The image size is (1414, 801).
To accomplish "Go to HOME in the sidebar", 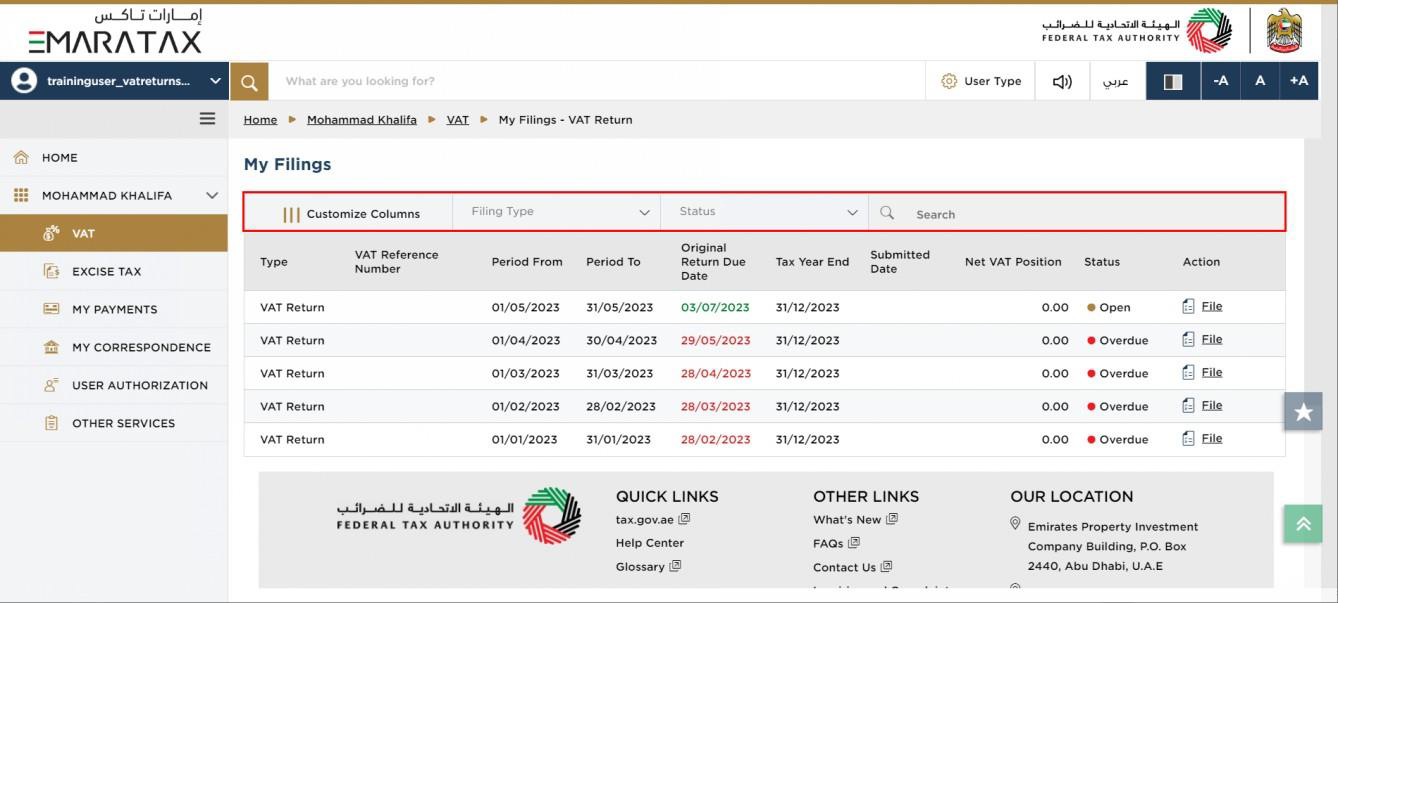I will [114, 157].
